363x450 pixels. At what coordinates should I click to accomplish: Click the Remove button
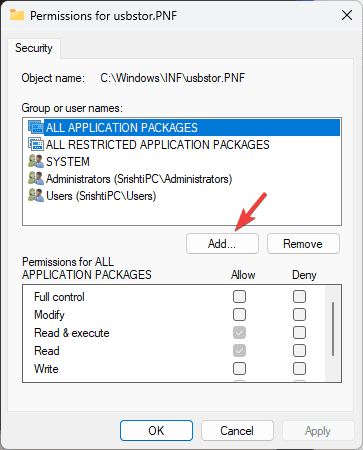pyautogui.click(x=303, y=244)
